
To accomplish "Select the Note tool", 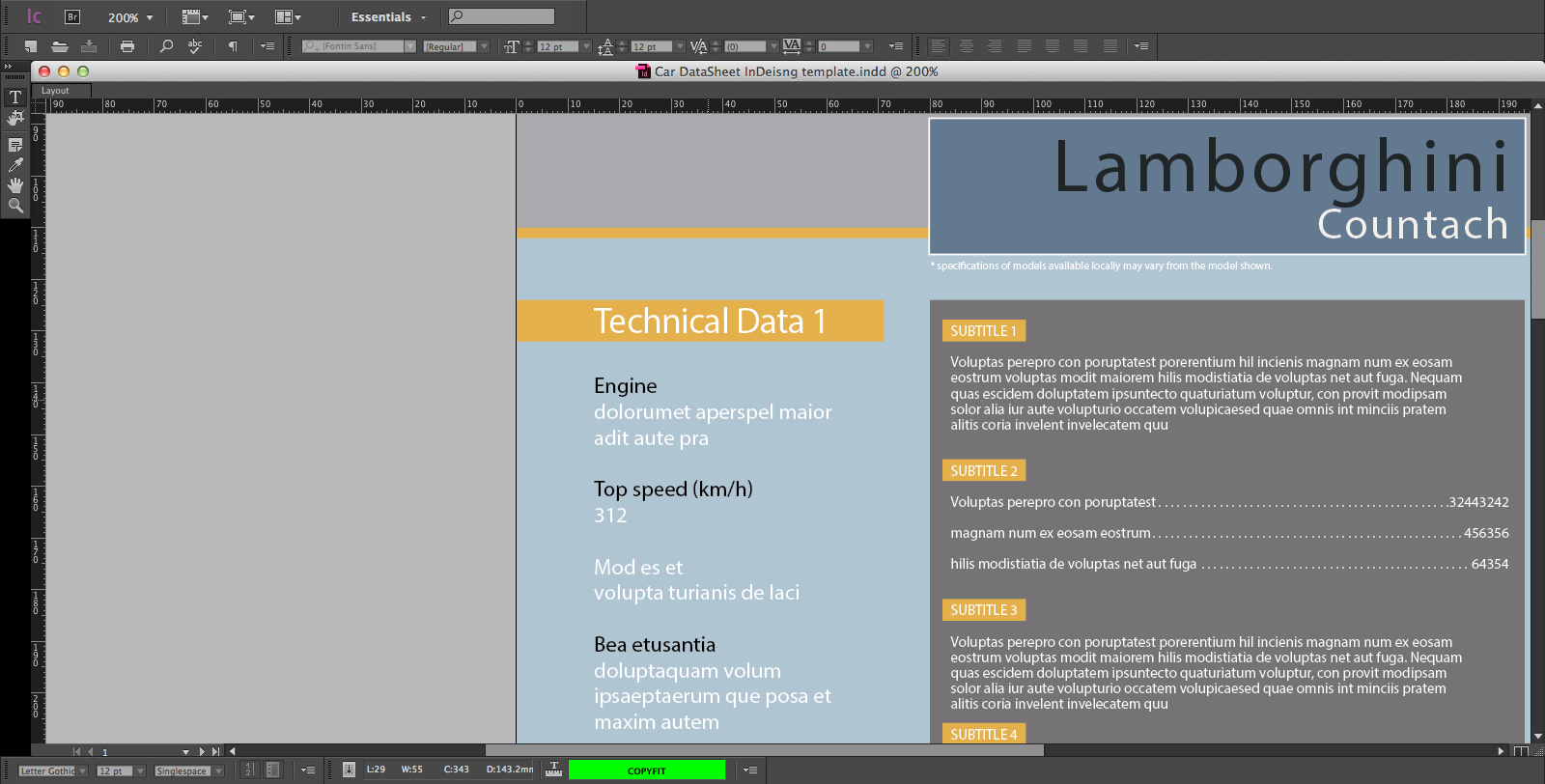I will coord(15,145).
